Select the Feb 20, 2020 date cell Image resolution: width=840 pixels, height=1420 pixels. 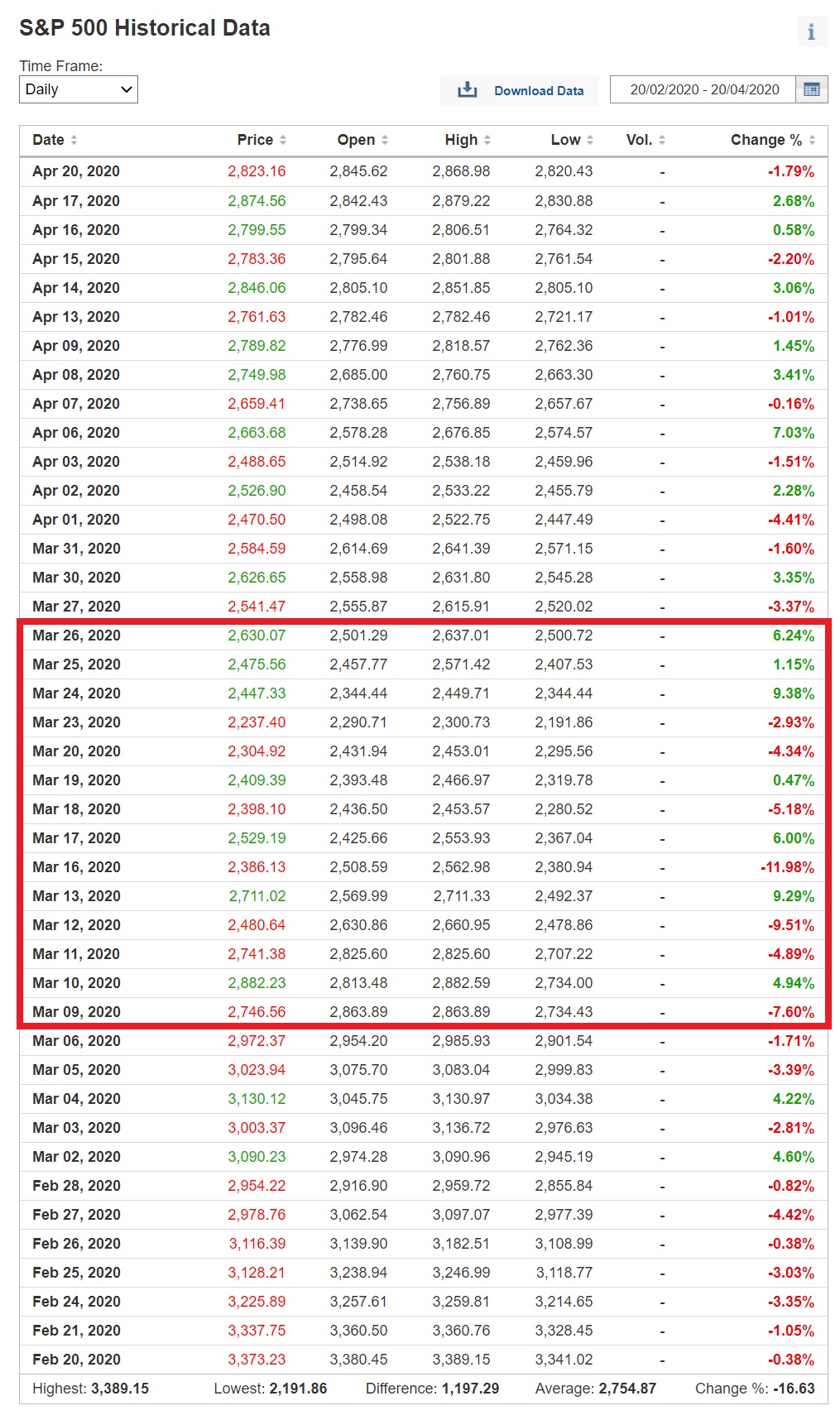click(76, 1360)
